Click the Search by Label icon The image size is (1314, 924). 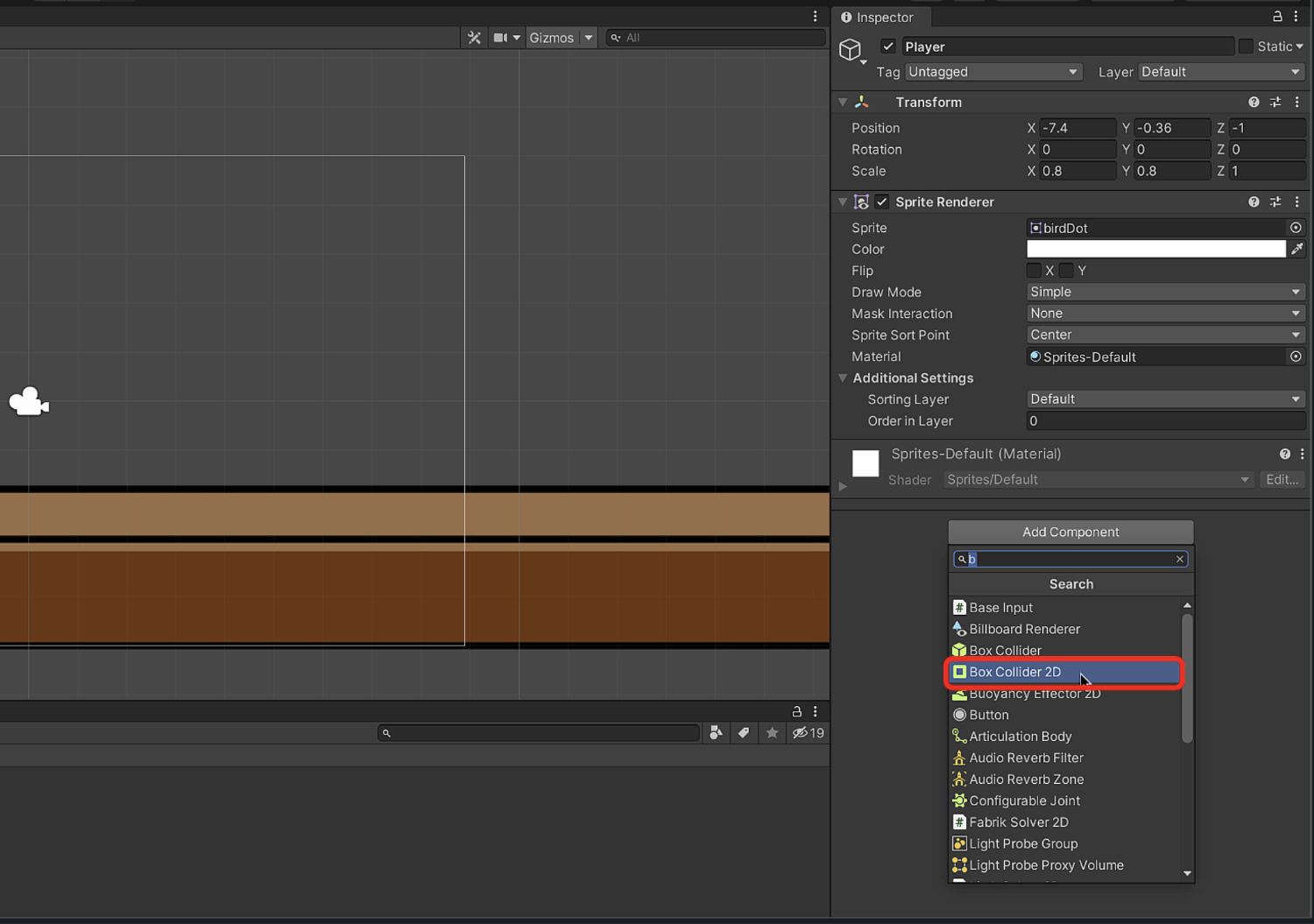pyautogui.click(x=744, y=733)
